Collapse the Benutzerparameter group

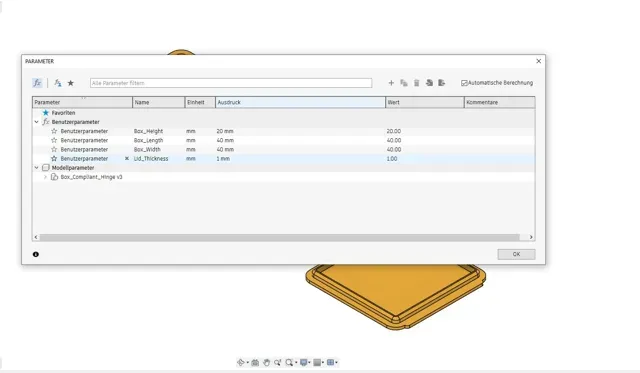(x=36, y=122)
